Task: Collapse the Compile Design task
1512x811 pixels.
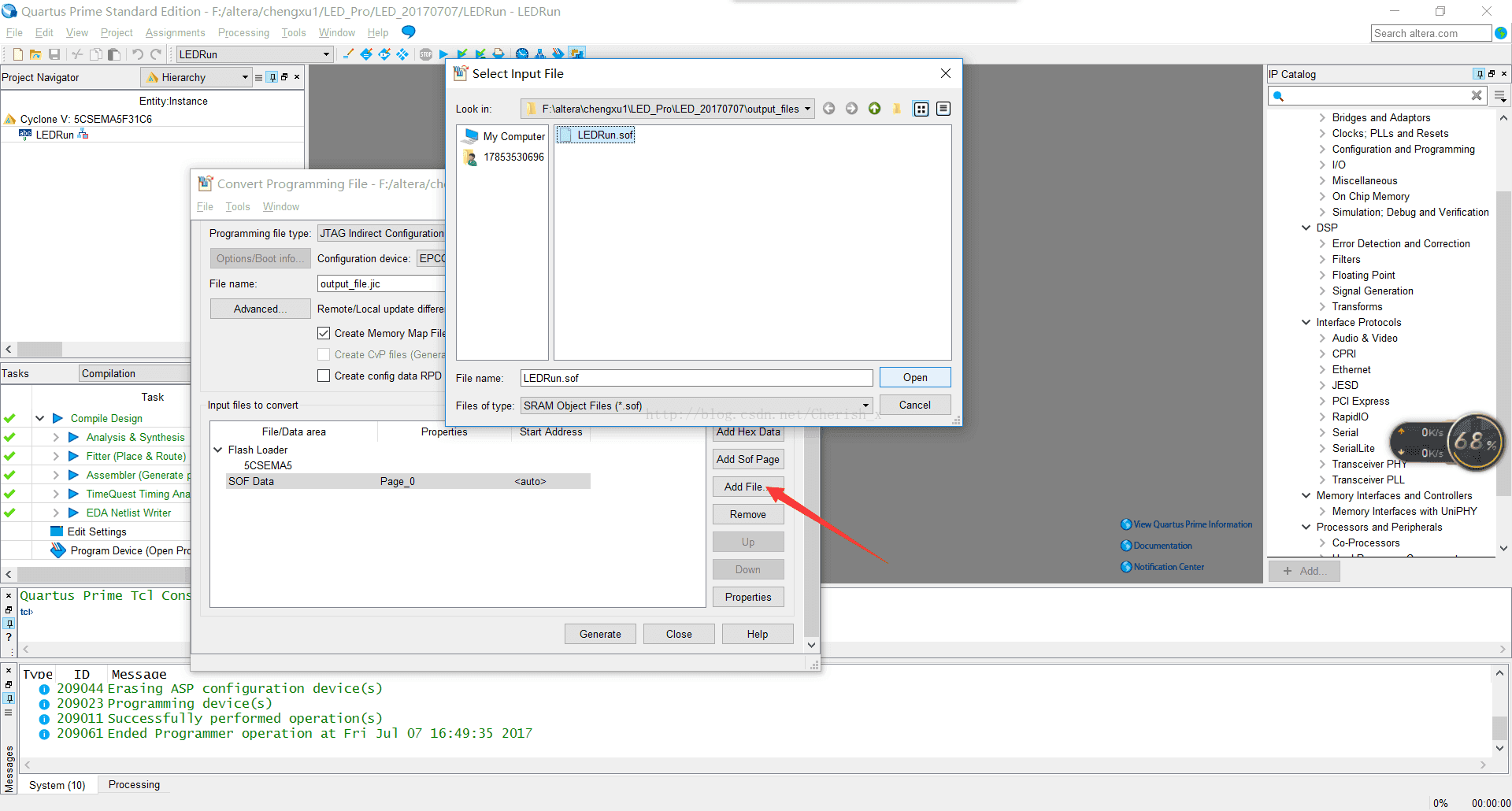Action: [39, 419]
